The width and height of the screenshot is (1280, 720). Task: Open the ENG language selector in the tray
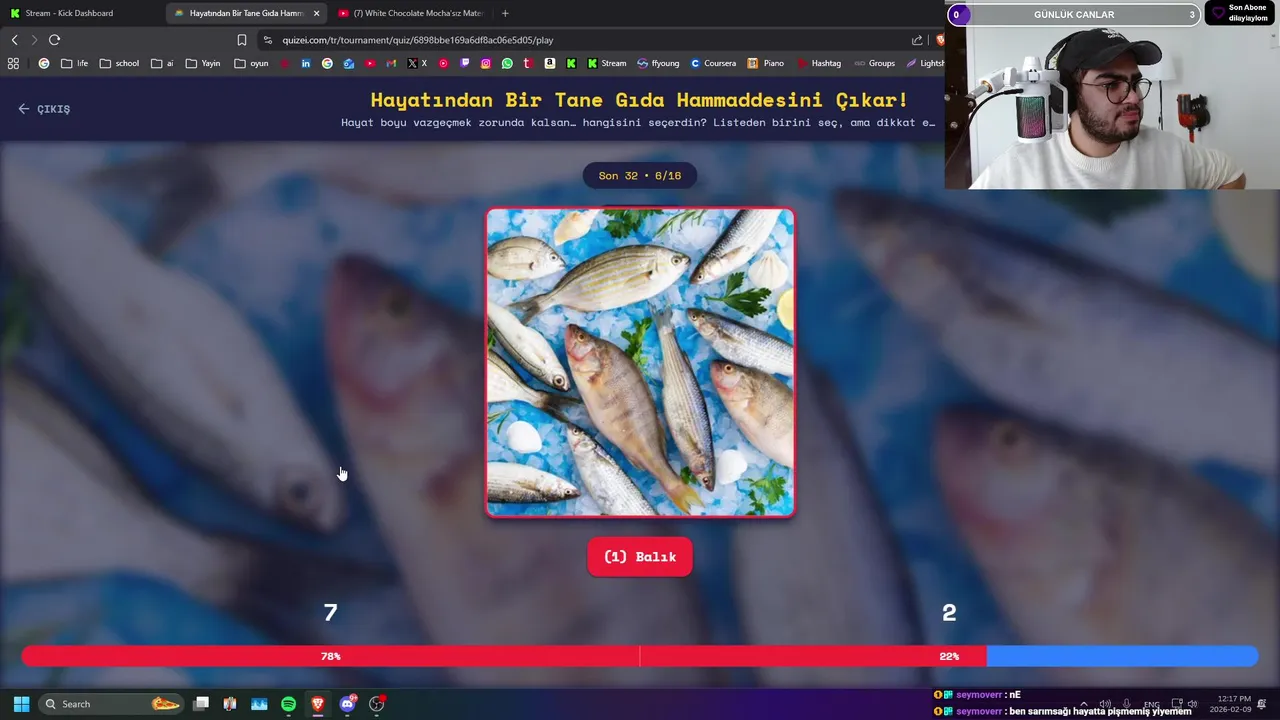[x=1151, y=704]
